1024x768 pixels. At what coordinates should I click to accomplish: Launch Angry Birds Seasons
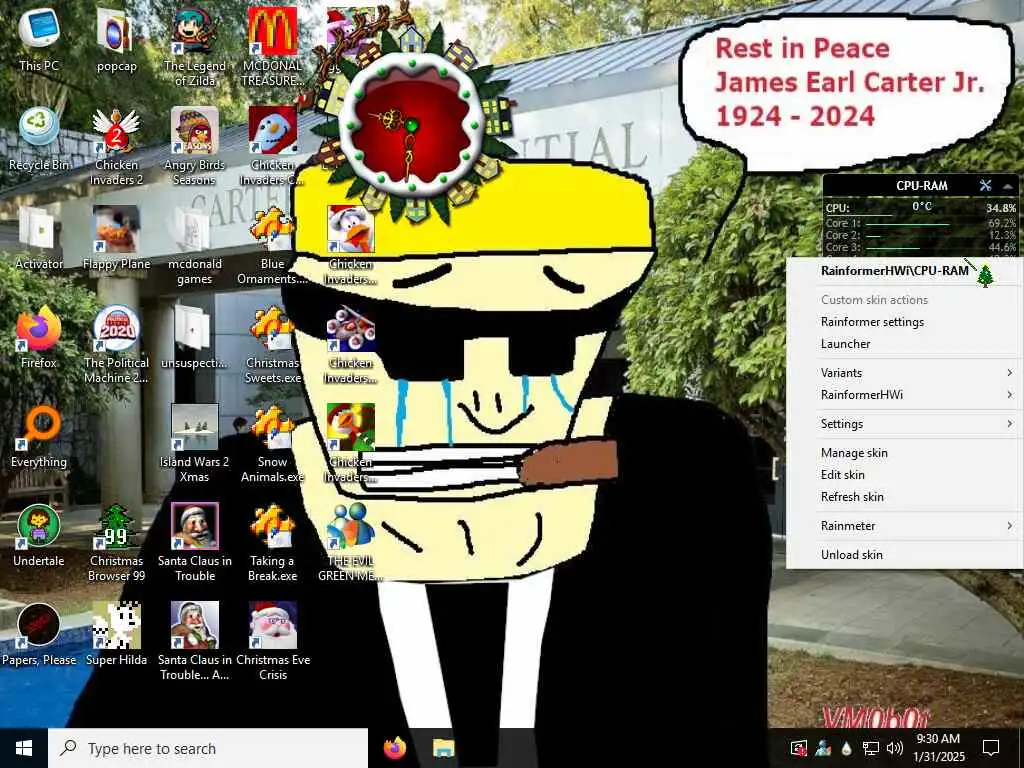point(195,145)
